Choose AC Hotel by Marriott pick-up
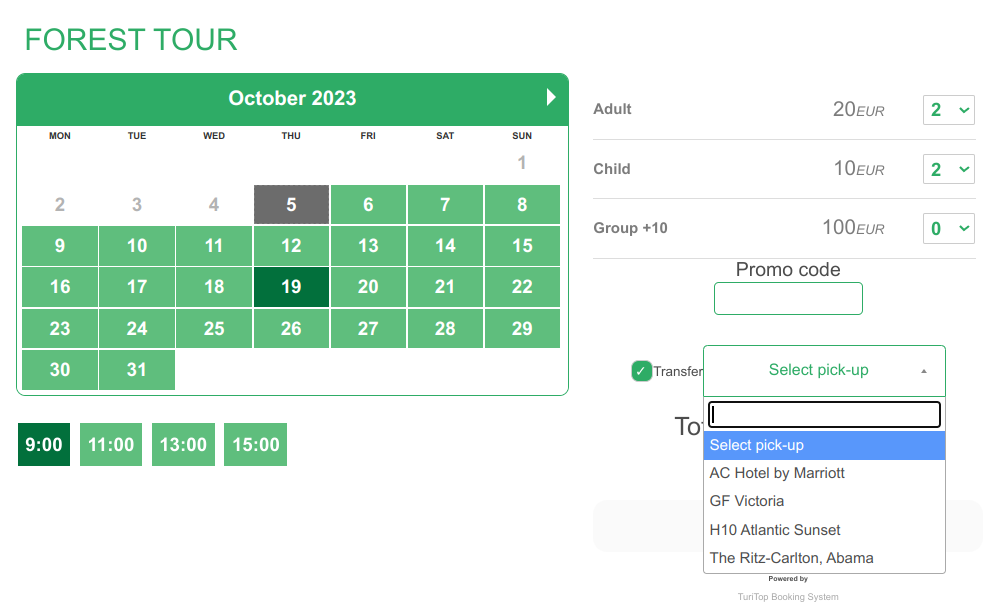 point(777,473)
